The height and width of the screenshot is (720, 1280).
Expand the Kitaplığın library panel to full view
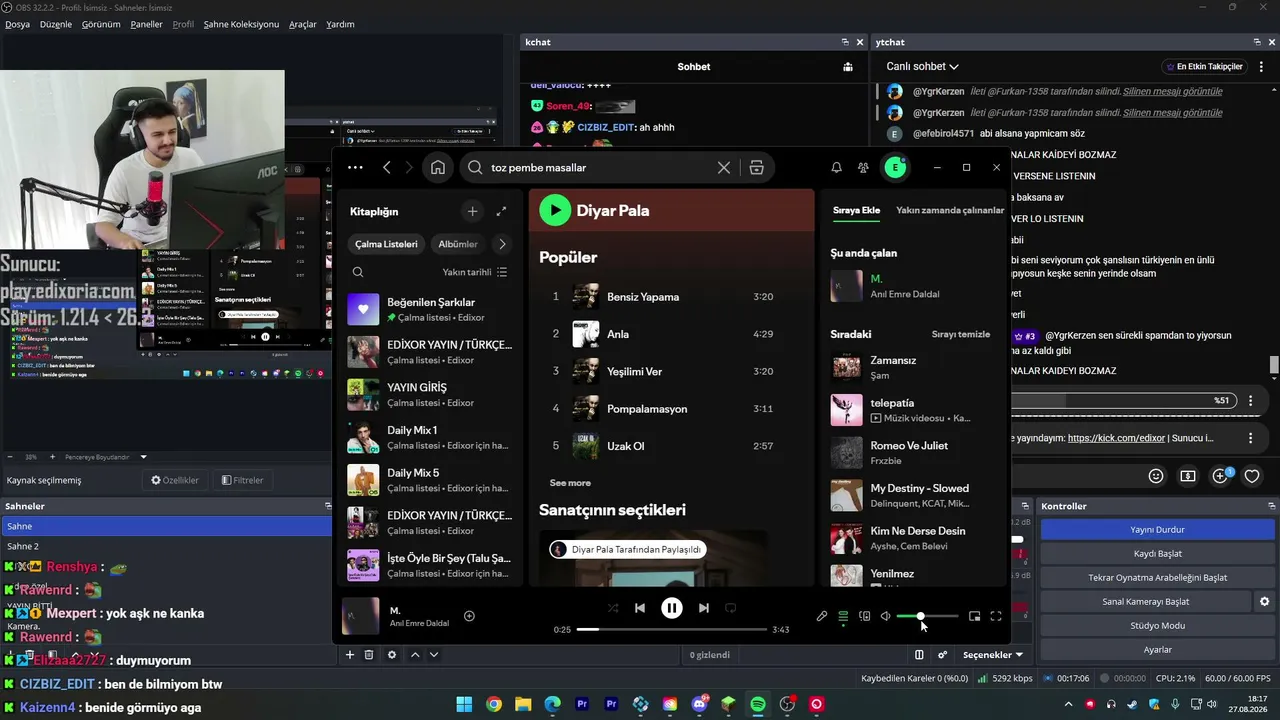tap(501, 211)
